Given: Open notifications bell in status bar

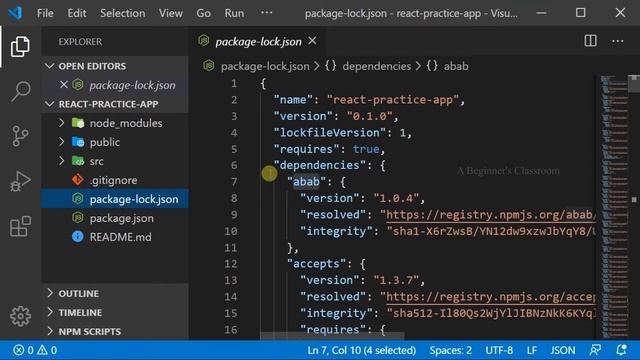Looking at the screenshot, I should pyautogui.click(x=621, y=350).
